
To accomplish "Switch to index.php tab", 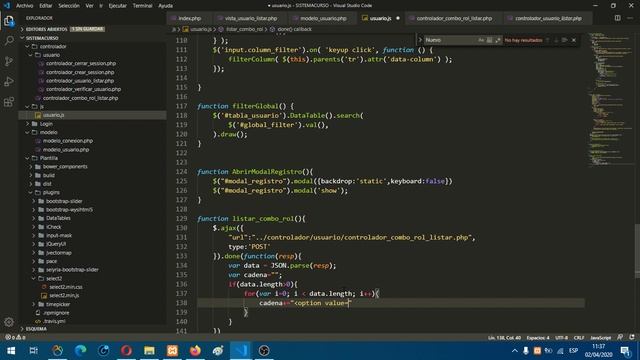I will pyautogui.click(x=189, y=18).
